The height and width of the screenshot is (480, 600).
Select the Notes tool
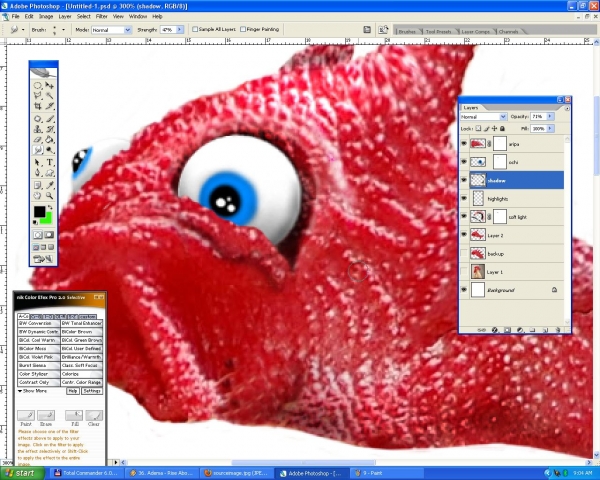(38, 185)
